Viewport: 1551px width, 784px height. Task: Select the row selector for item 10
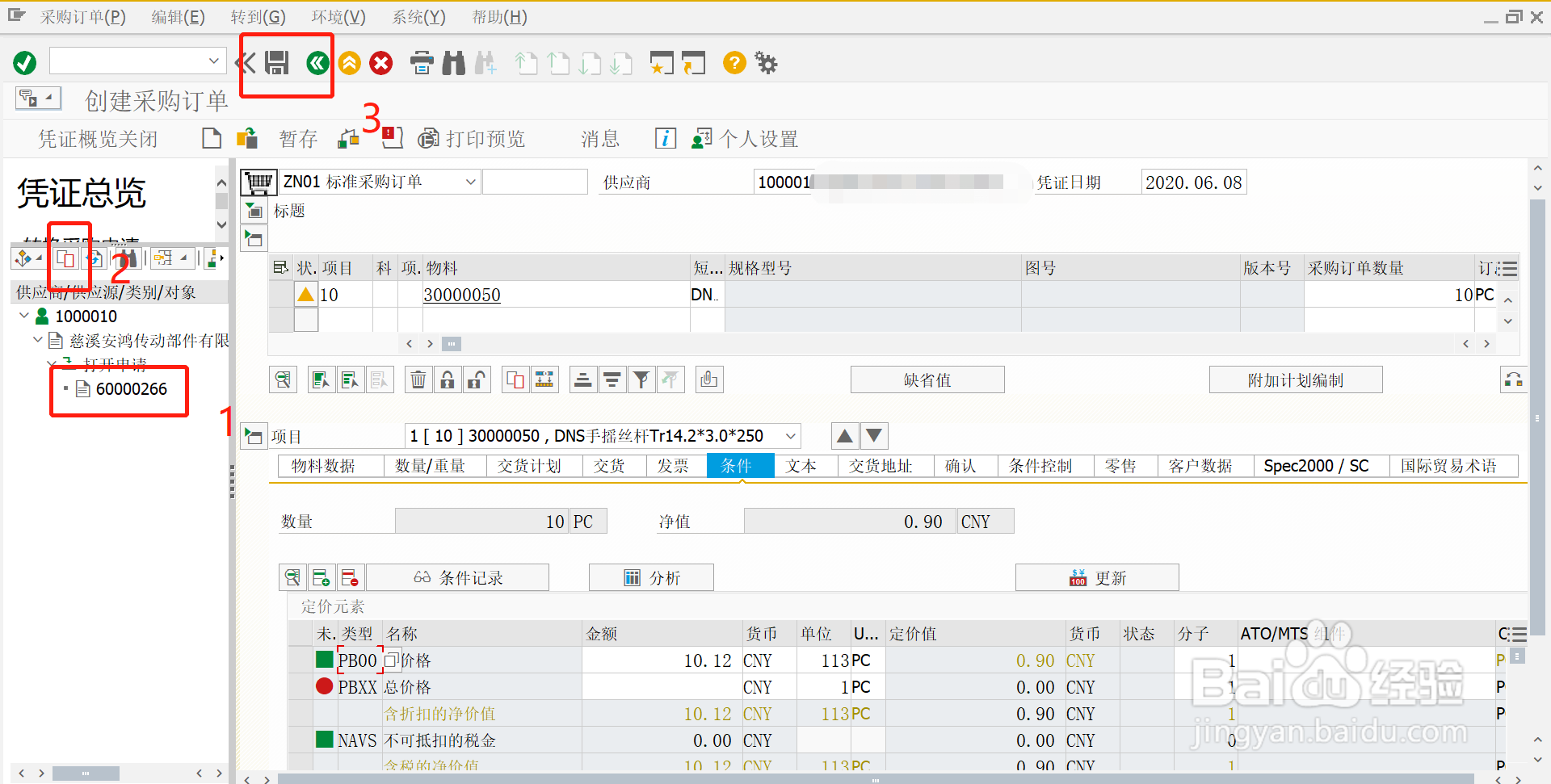click(x=280, y=295)
